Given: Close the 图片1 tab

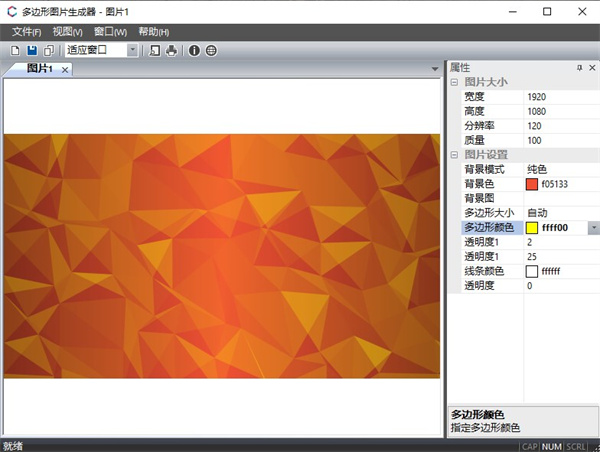Looking at the screenshot, I should pos(65,70).
